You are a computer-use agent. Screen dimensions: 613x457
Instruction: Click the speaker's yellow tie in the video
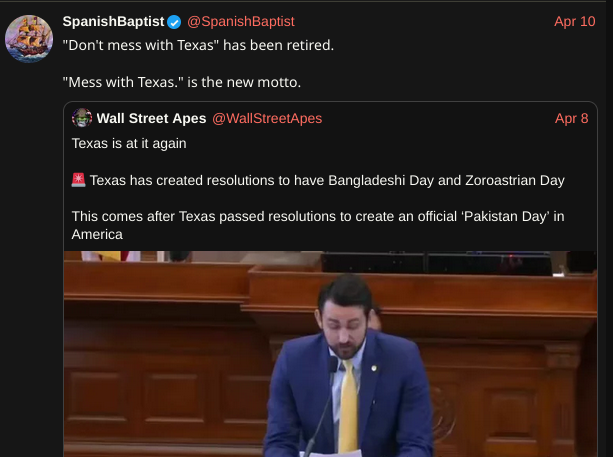pyautogui.click(x=347, y=406)
